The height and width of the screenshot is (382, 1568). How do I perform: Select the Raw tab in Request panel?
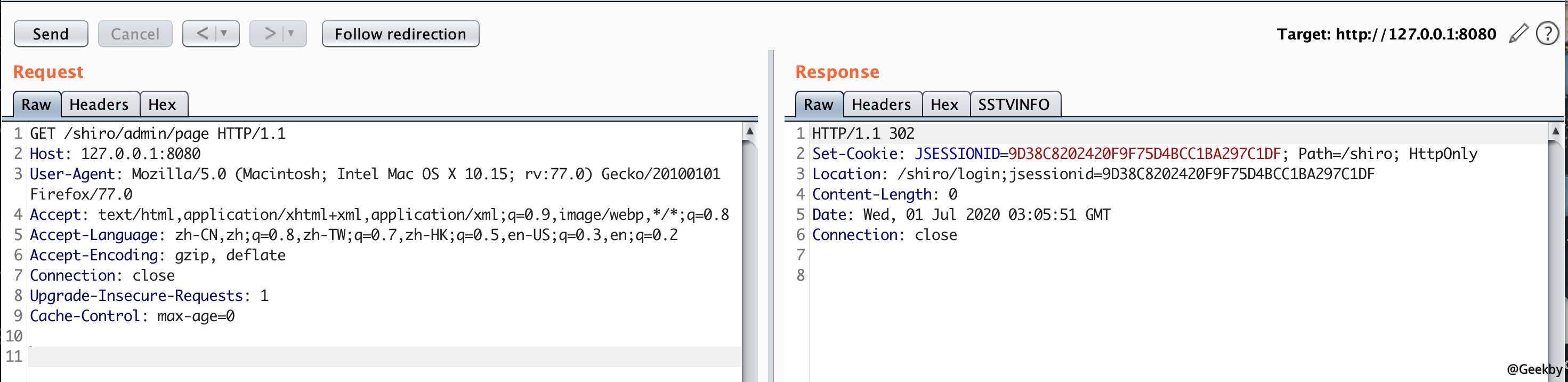pos(37,105)
